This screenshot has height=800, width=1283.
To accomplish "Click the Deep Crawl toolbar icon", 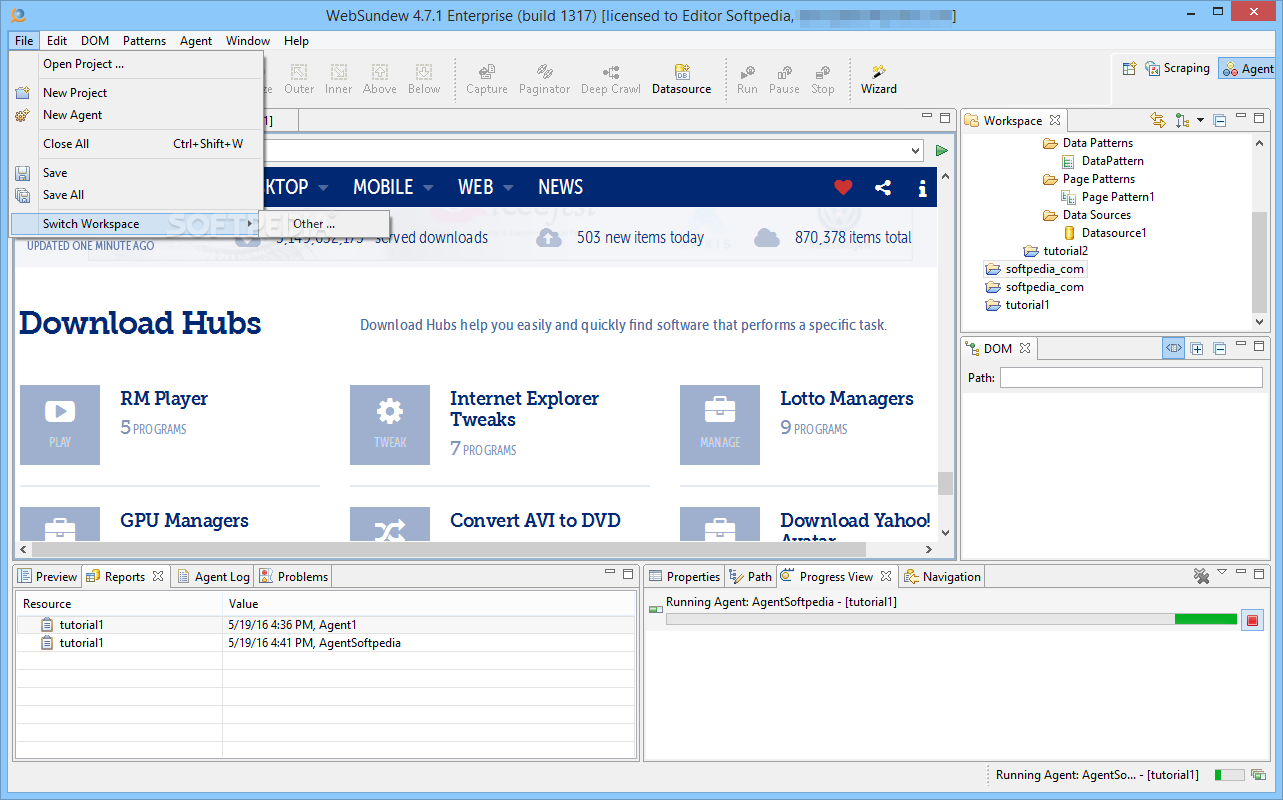I will (x=611, y=73).
